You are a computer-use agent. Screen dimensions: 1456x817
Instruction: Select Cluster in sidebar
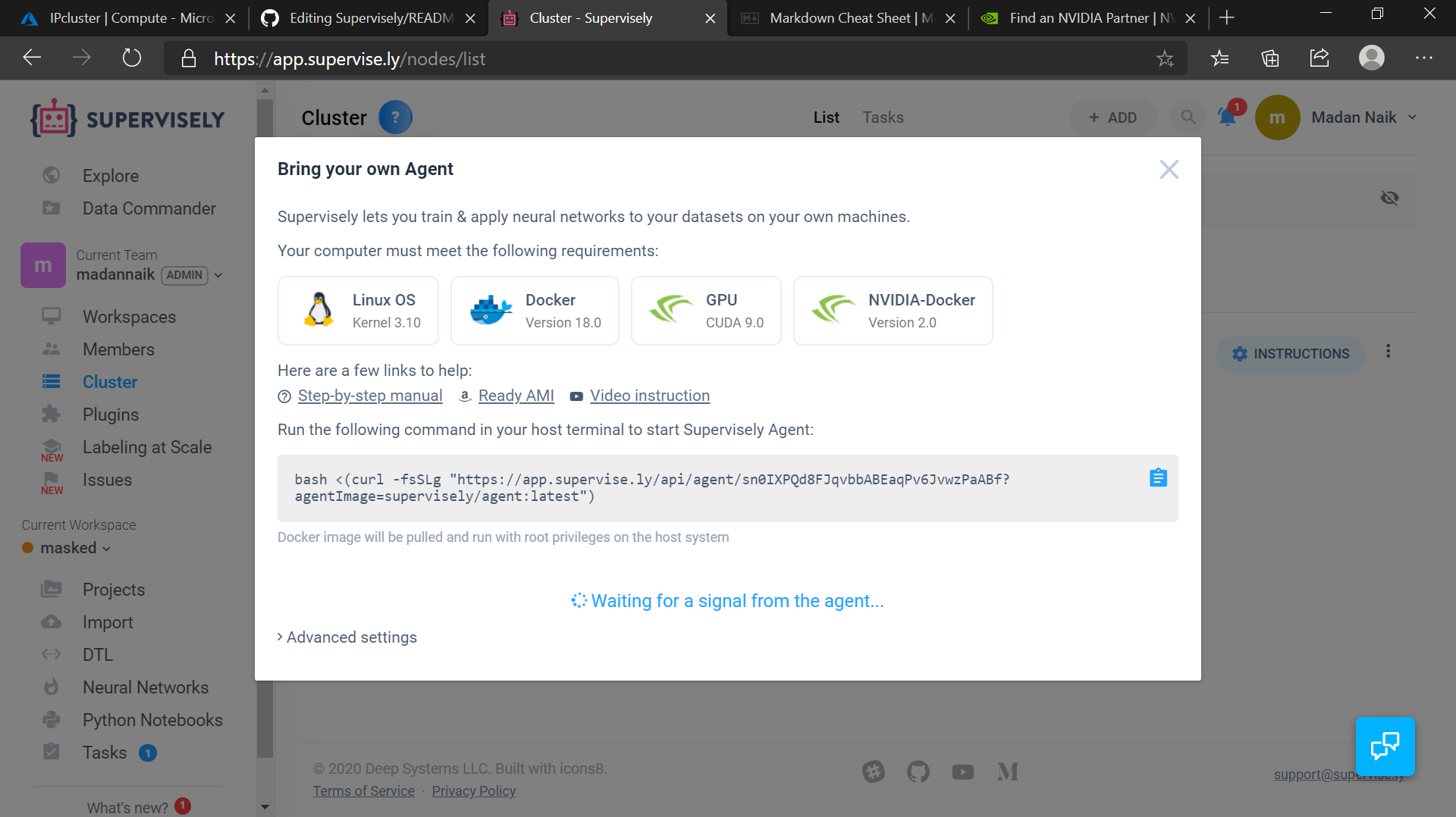click(x=110, y=381)
